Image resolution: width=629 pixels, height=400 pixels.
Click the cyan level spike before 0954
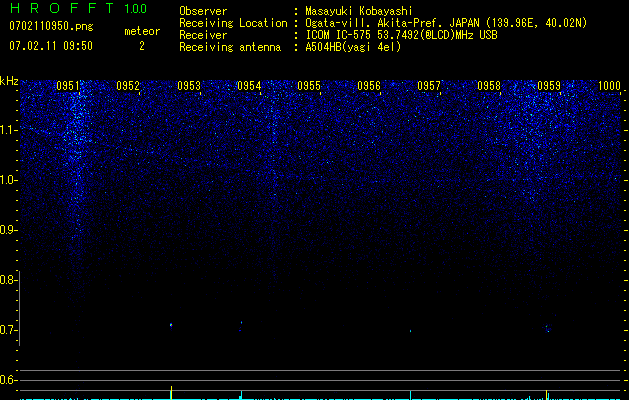pos(241,395)
